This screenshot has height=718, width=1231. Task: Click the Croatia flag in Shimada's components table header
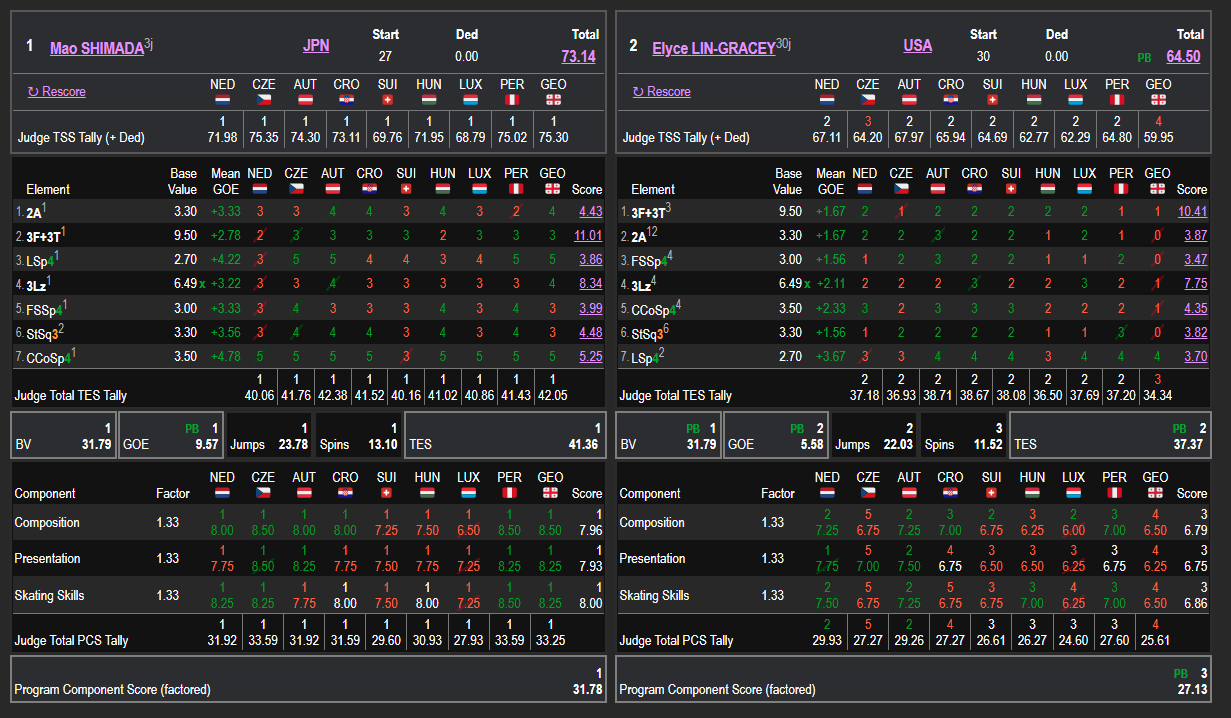click(343, 492)
